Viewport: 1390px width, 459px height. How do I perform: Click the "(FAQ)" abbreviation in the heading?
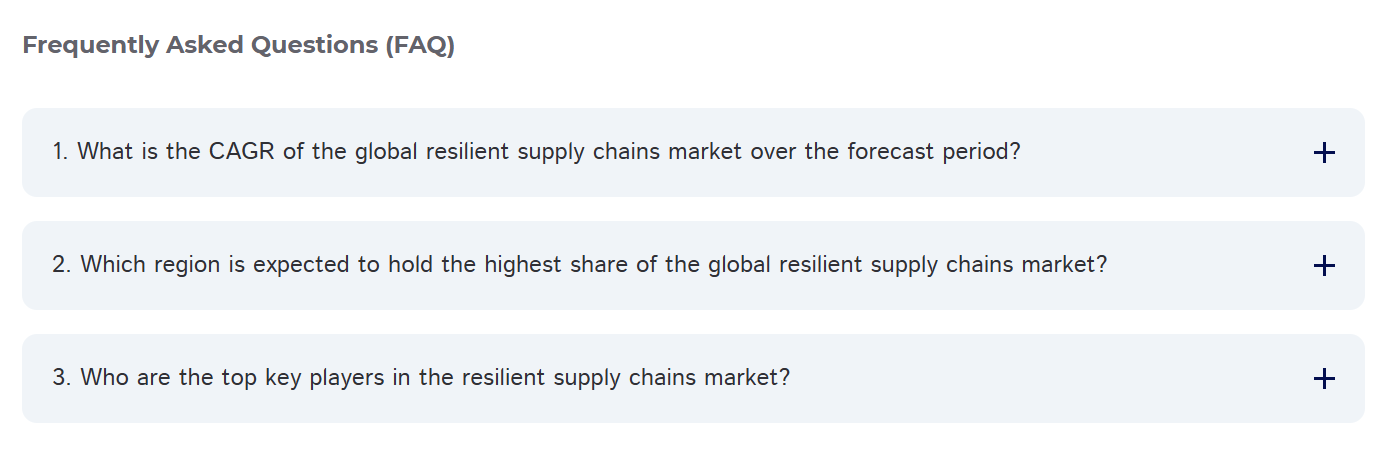point(418,46)
